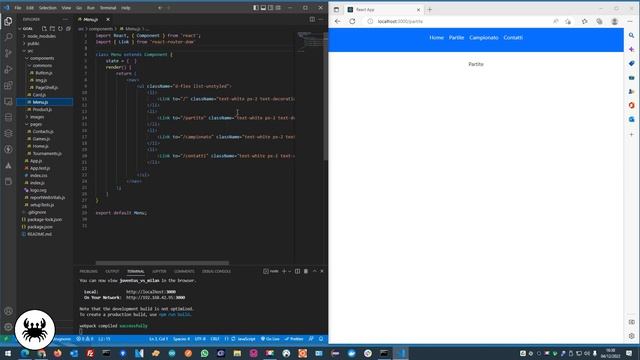The width and height of the screenshot is (640, 360).
Task: Open the Help menu
Action: click(126, 8)
